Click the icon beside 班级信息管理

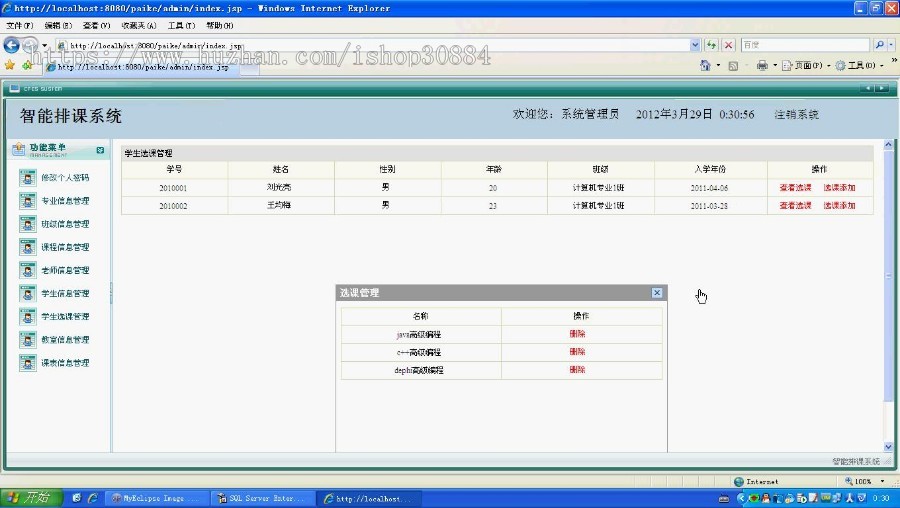(x=27, y=224)
